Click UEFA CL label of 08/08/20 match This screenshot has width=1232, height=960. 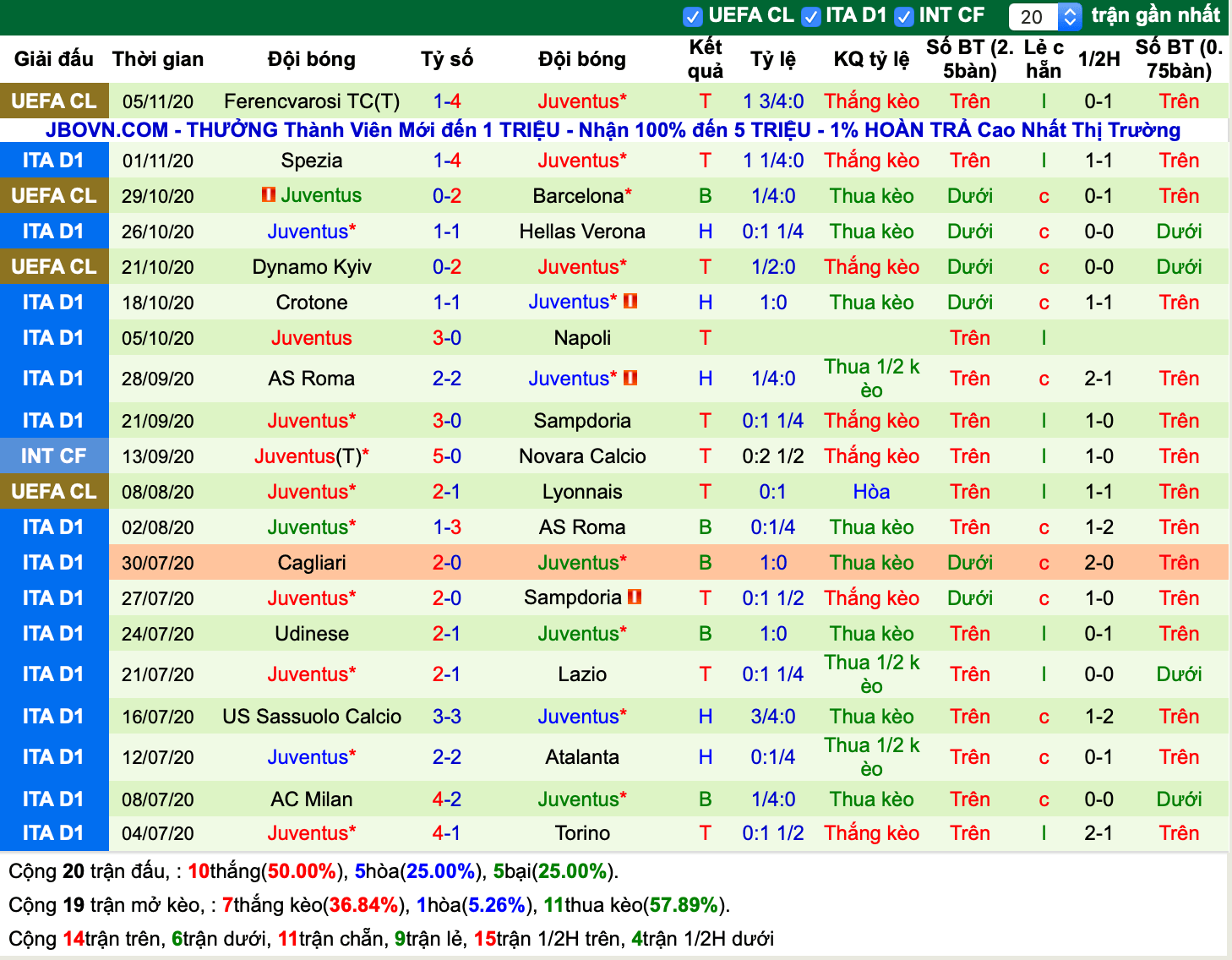54,492
